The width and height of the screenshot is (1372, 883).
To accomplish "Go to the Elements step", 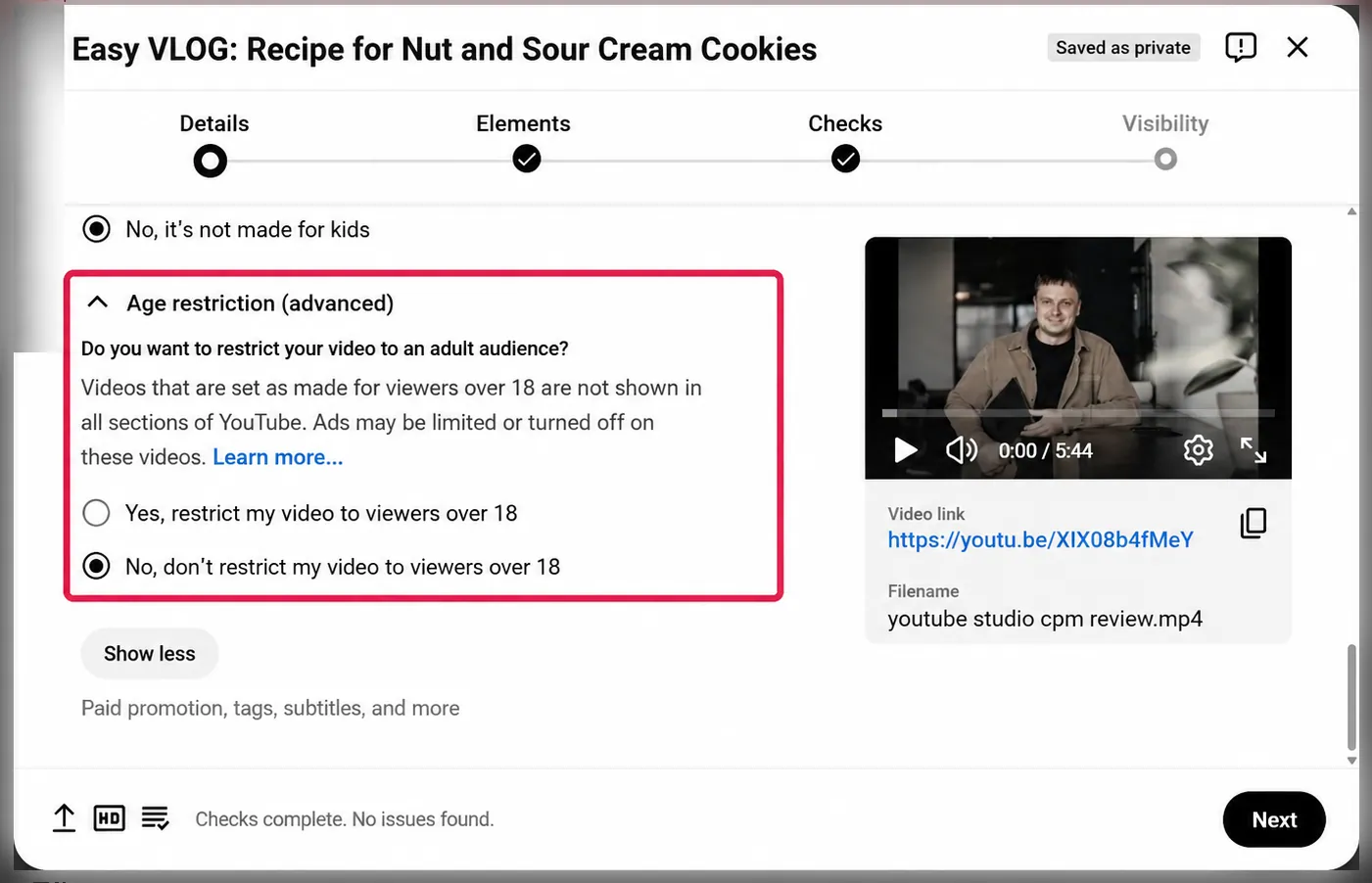I will pyautogui.click(x=526, y=159).
